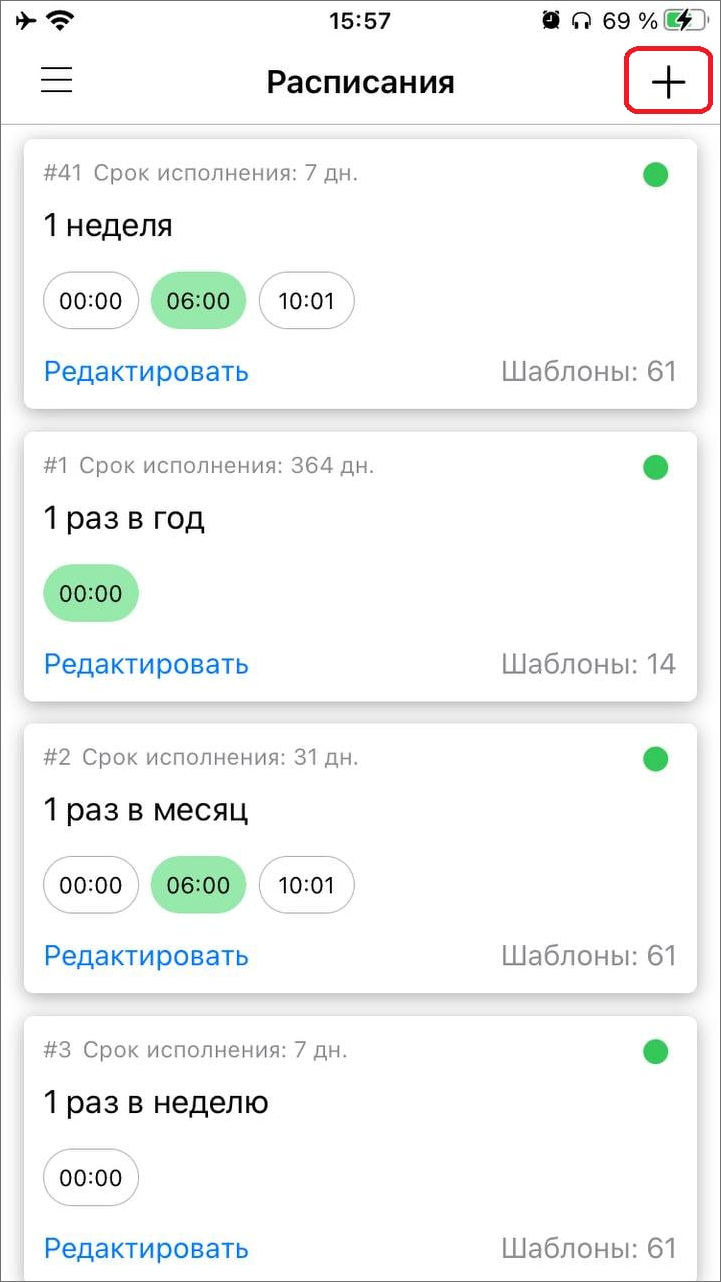Tap the battery icon in status bar
721x1282 pixels.
688,20
